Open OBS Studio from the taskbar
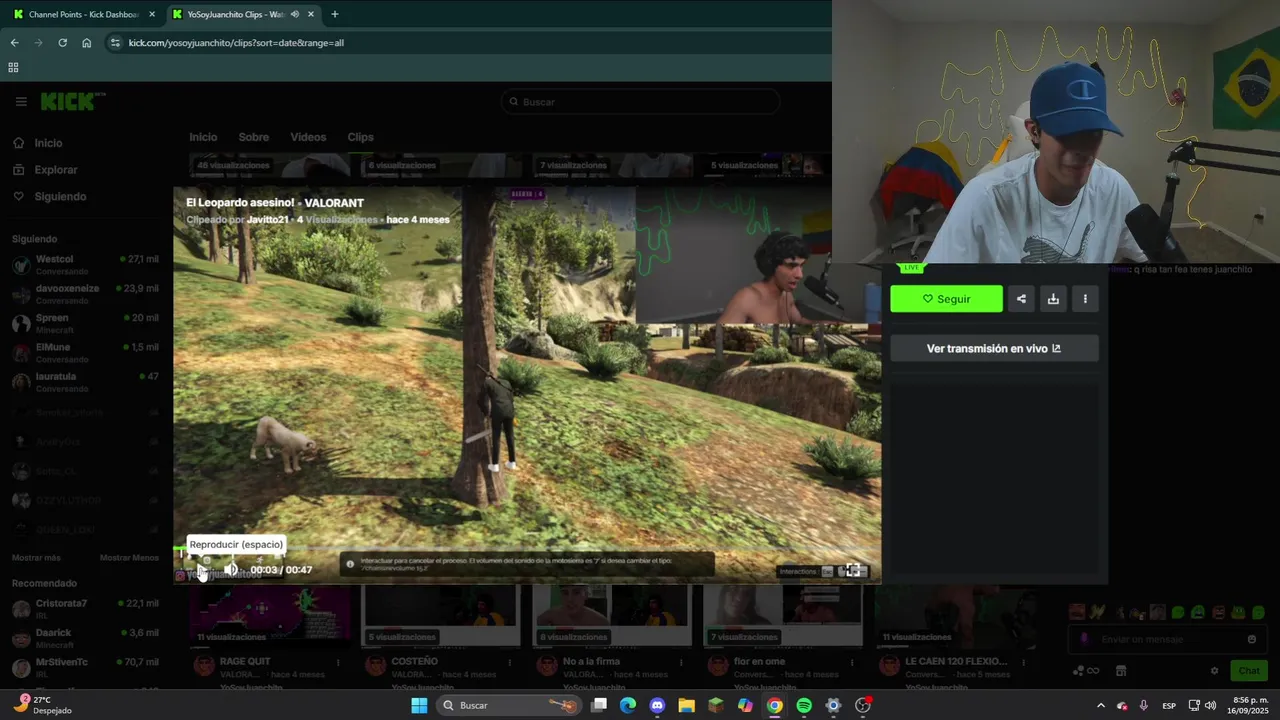Screen dimensions: 1280x720 (x=863, y=705)
